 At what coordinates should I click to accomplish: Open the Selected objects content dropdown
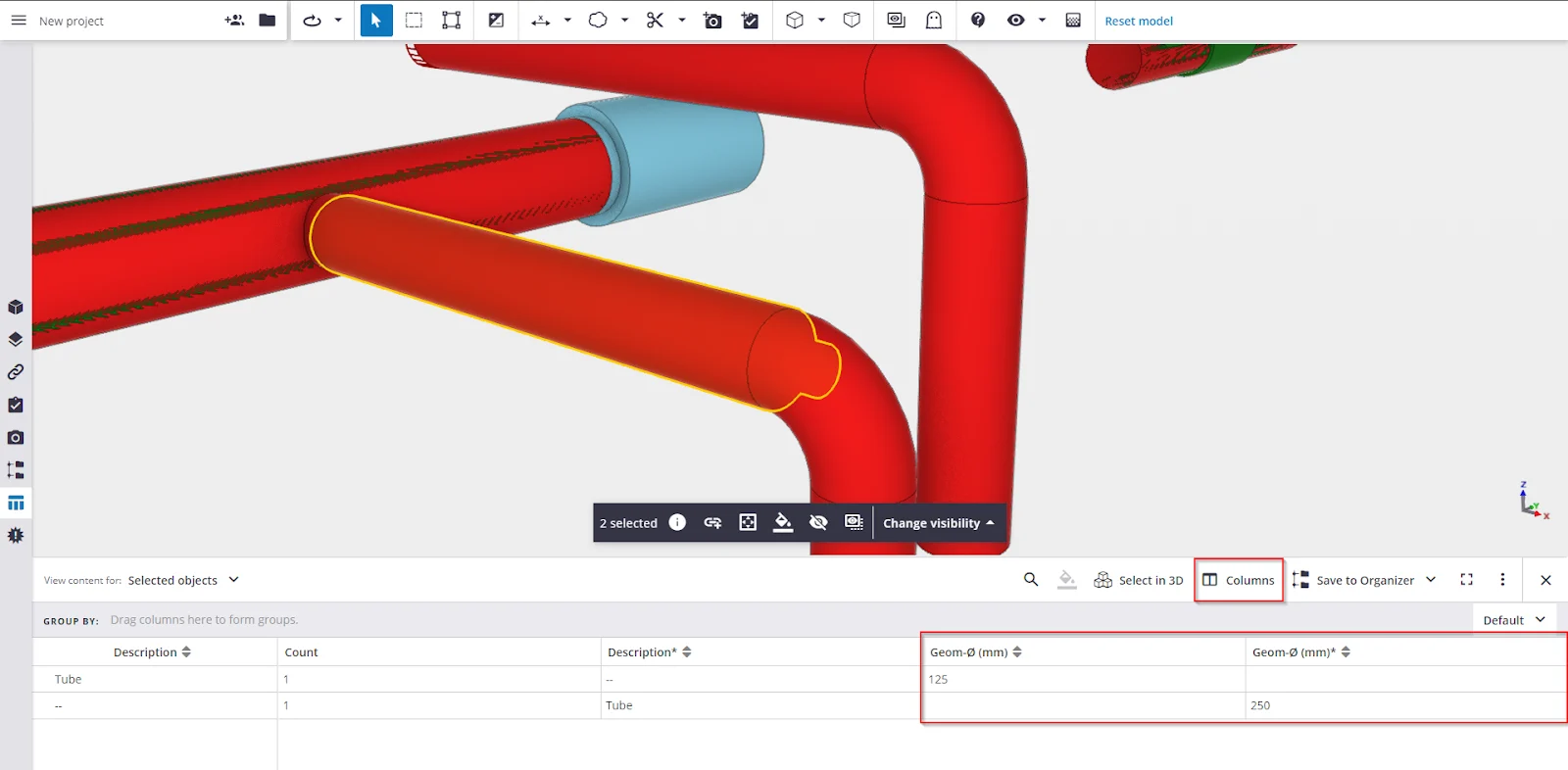point(183,580)
